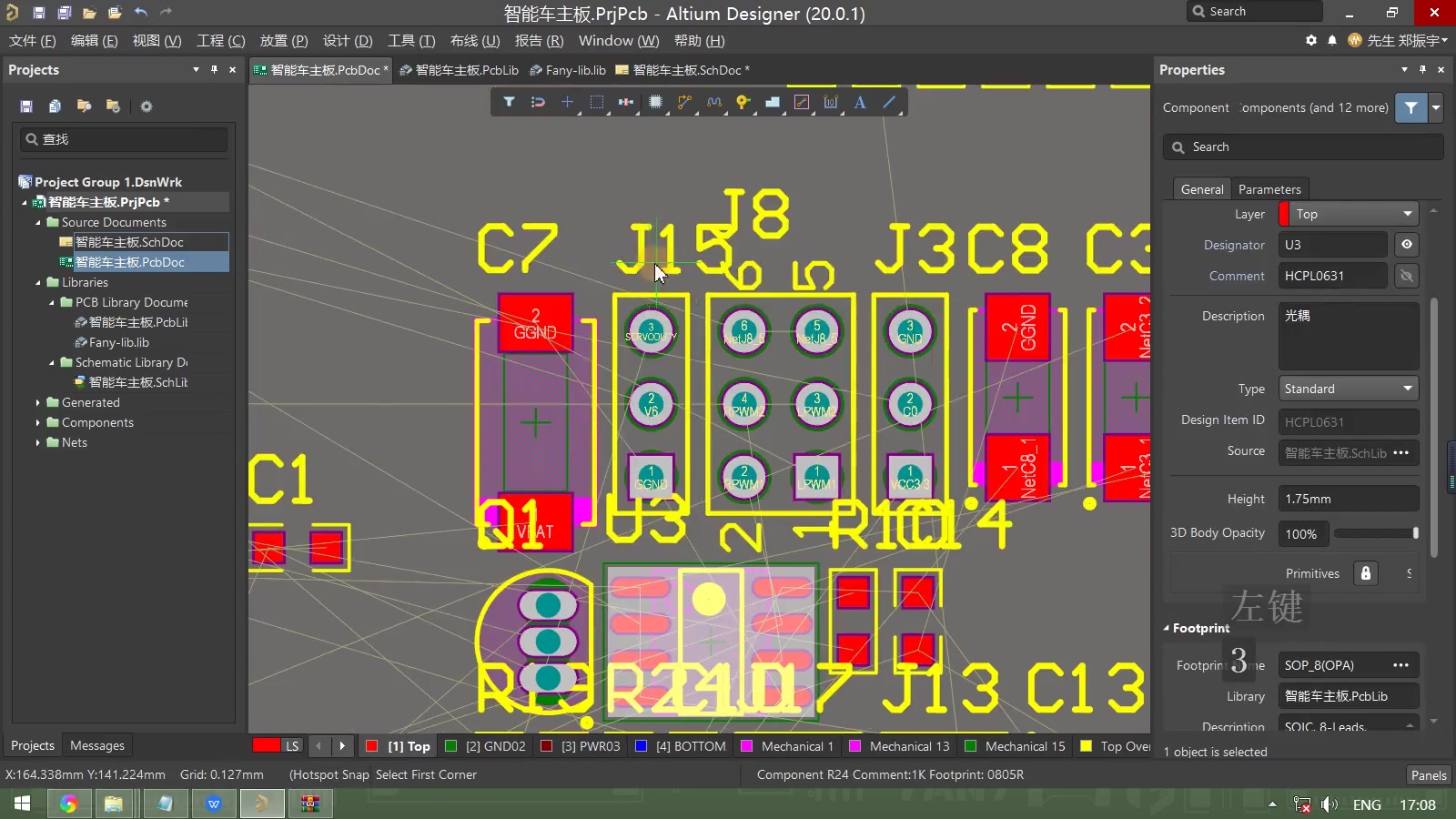Image resolution: width=1456 pixels, height=819 pixels.
Task: Toggle comment HCPL0631 visibility
Action: click(1407, 276)
